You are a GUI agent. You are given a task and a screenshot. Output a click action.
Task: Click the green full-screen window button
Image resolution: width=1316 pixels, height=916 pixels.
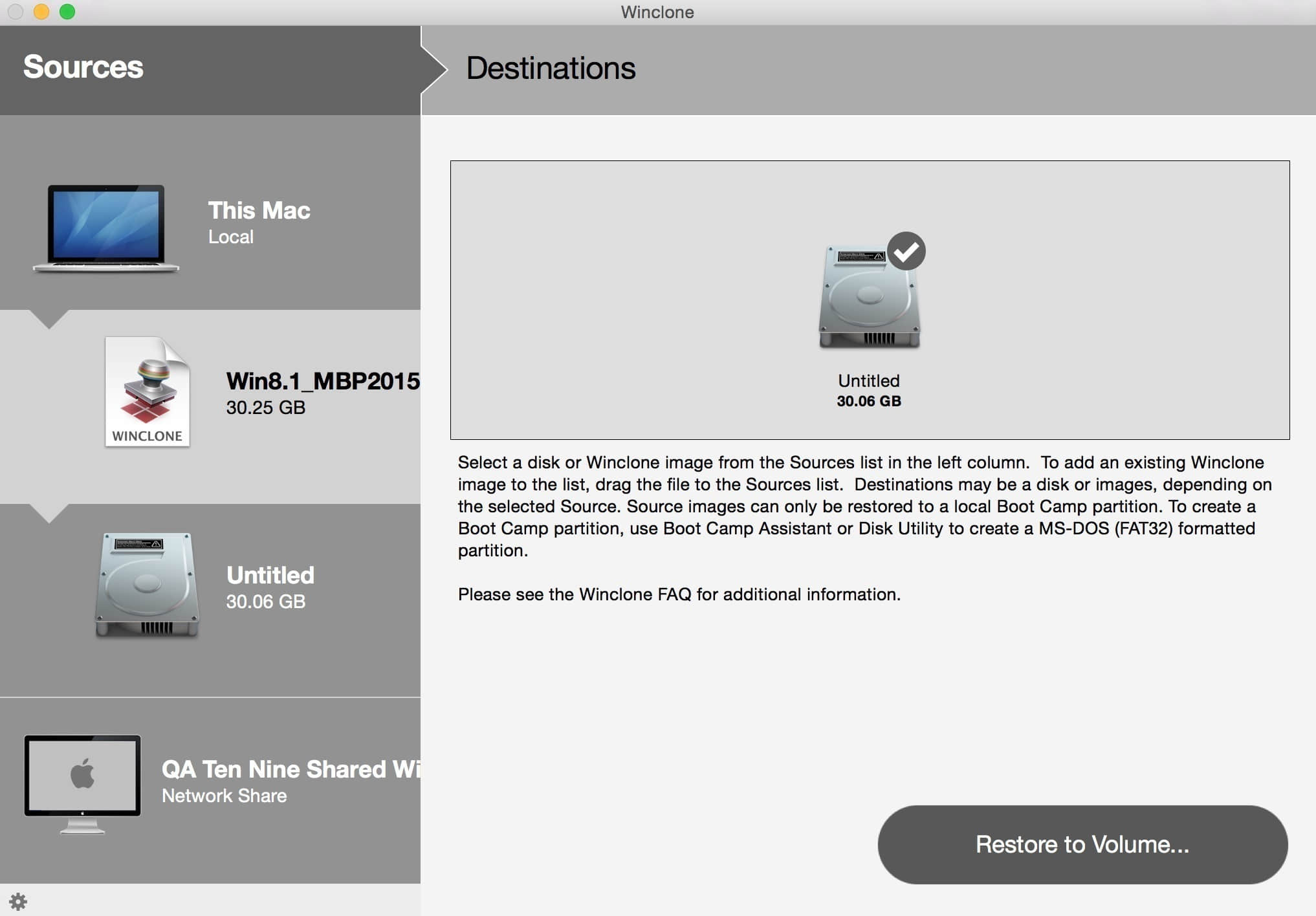67,12
